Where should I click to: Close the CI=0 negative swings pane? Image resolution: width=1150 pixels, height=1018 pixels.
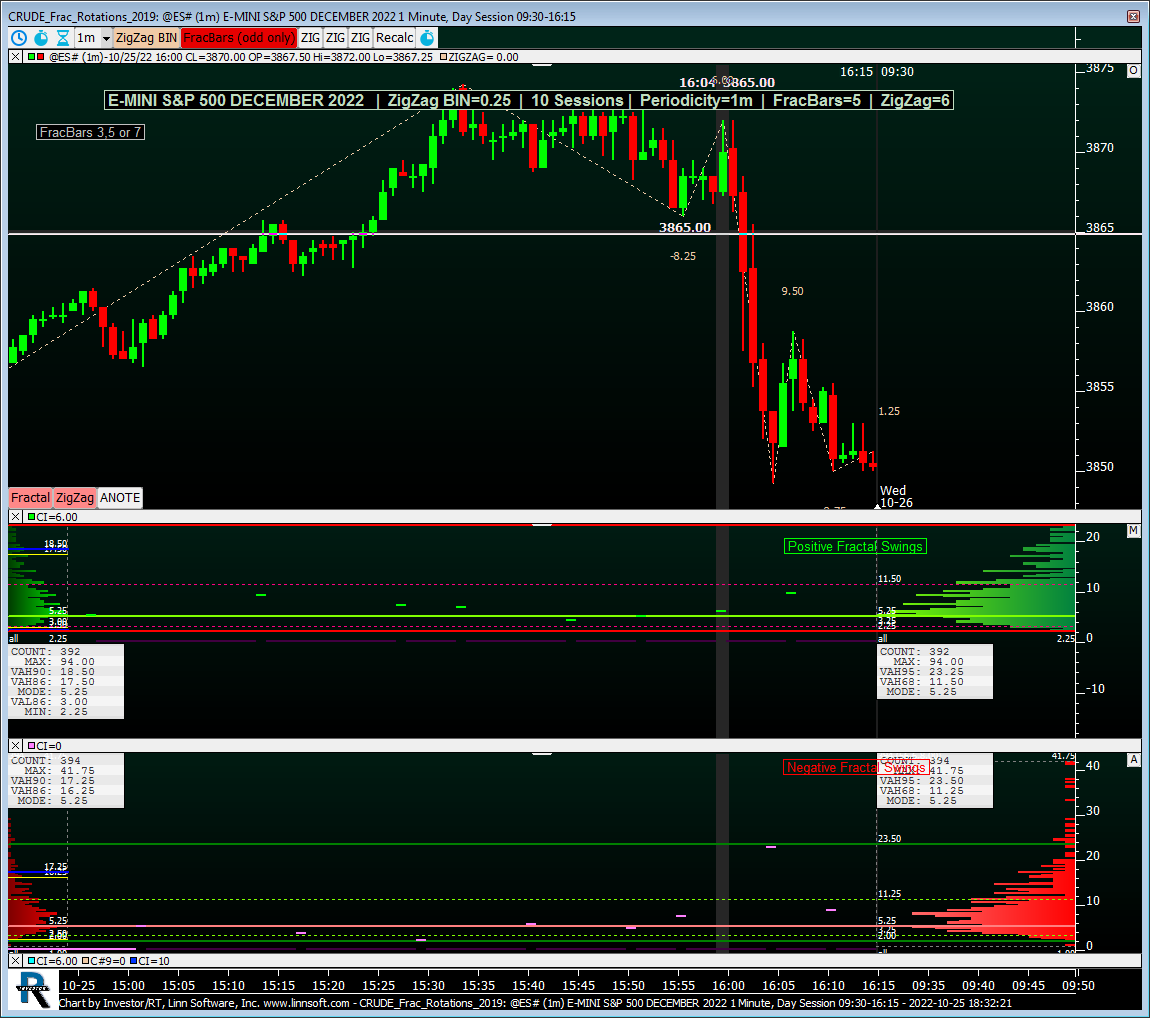[x=15, y=746]
